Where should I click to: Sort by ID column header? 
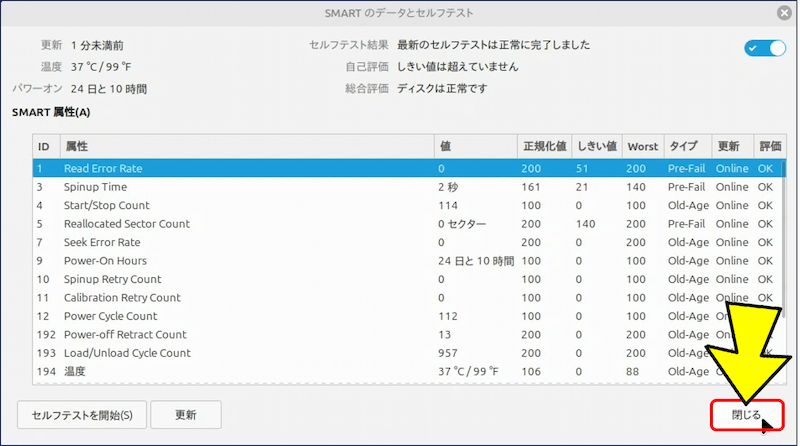pos(44,147)
